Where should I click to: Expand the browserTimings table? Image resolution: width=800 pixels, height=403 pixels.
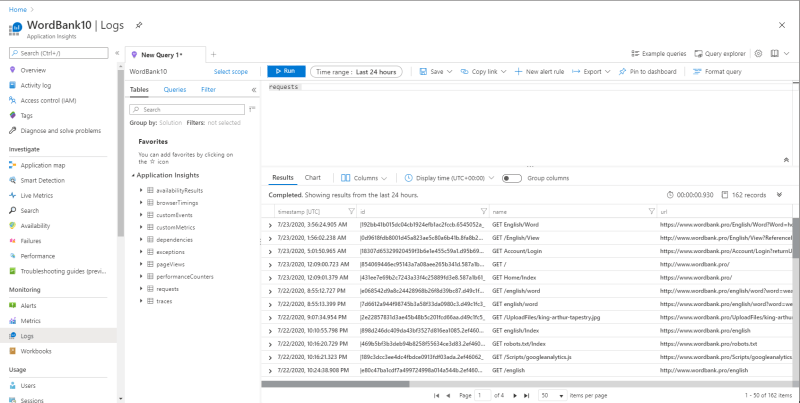tap(141, 203)
